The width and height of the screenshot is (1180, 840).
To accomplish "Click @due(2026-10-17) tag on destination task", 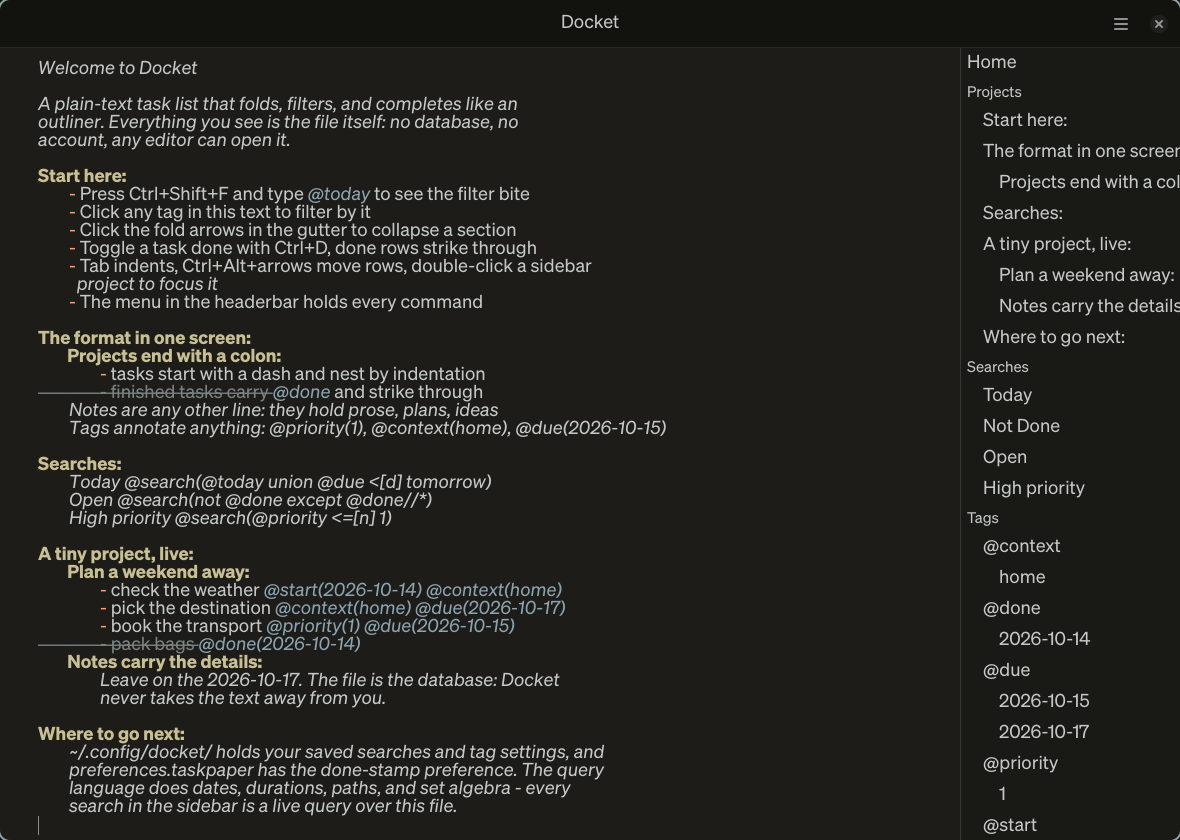I will click(x=490, y=608).
